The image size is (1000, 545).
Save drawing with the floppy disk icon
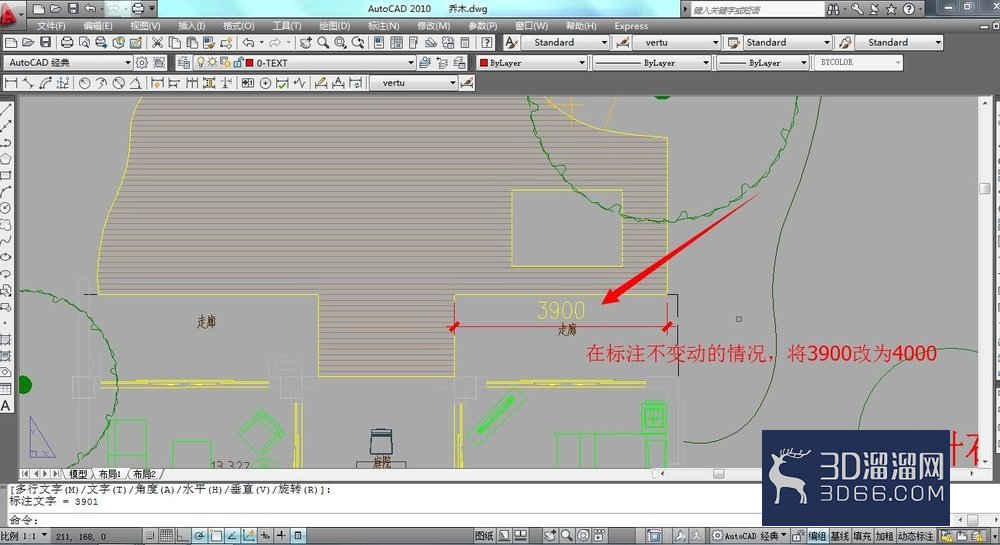pyautogui.click(x=45, y=43)
